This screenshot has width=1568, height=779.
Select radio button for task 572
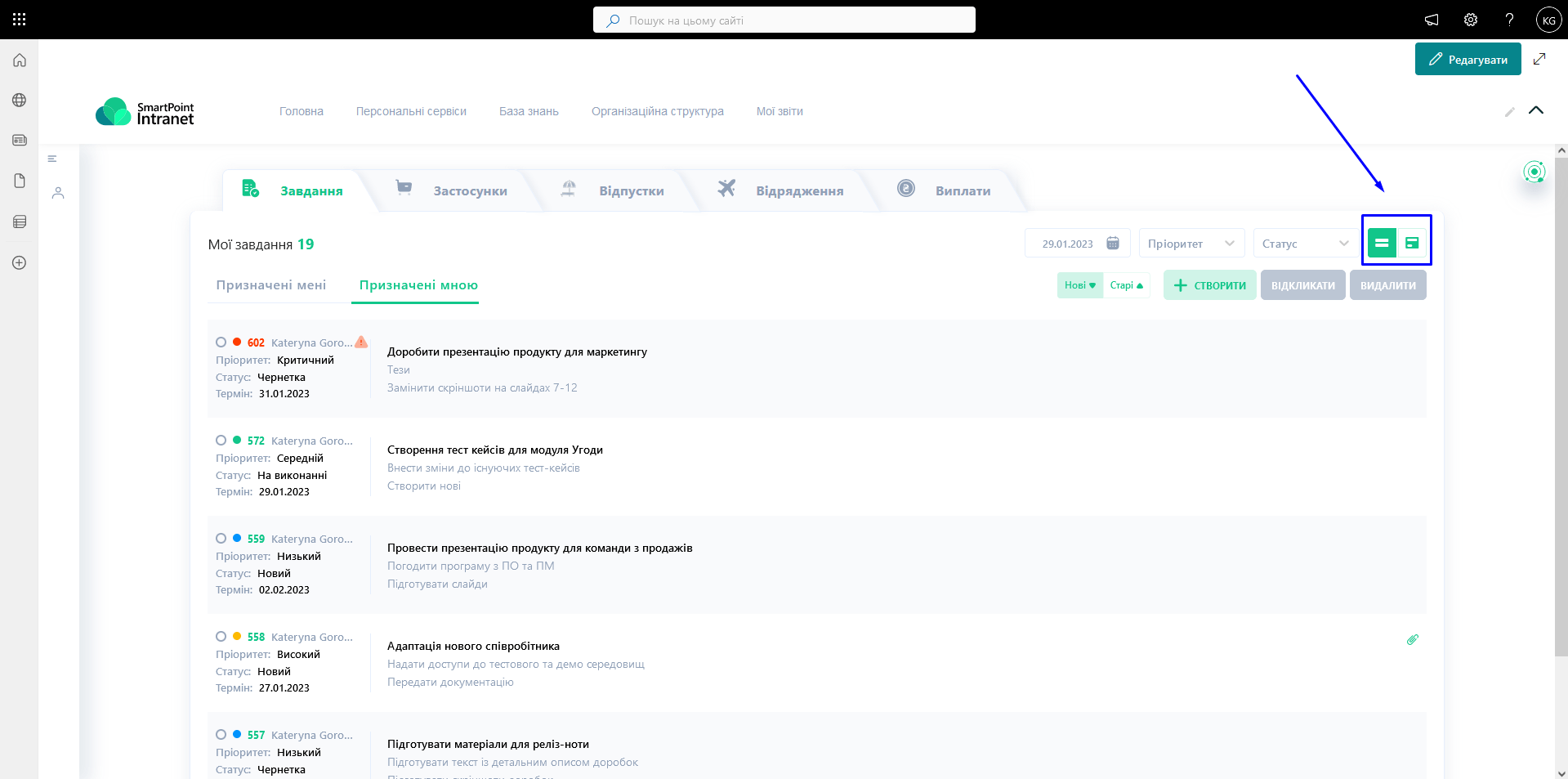tap(221, 441)
